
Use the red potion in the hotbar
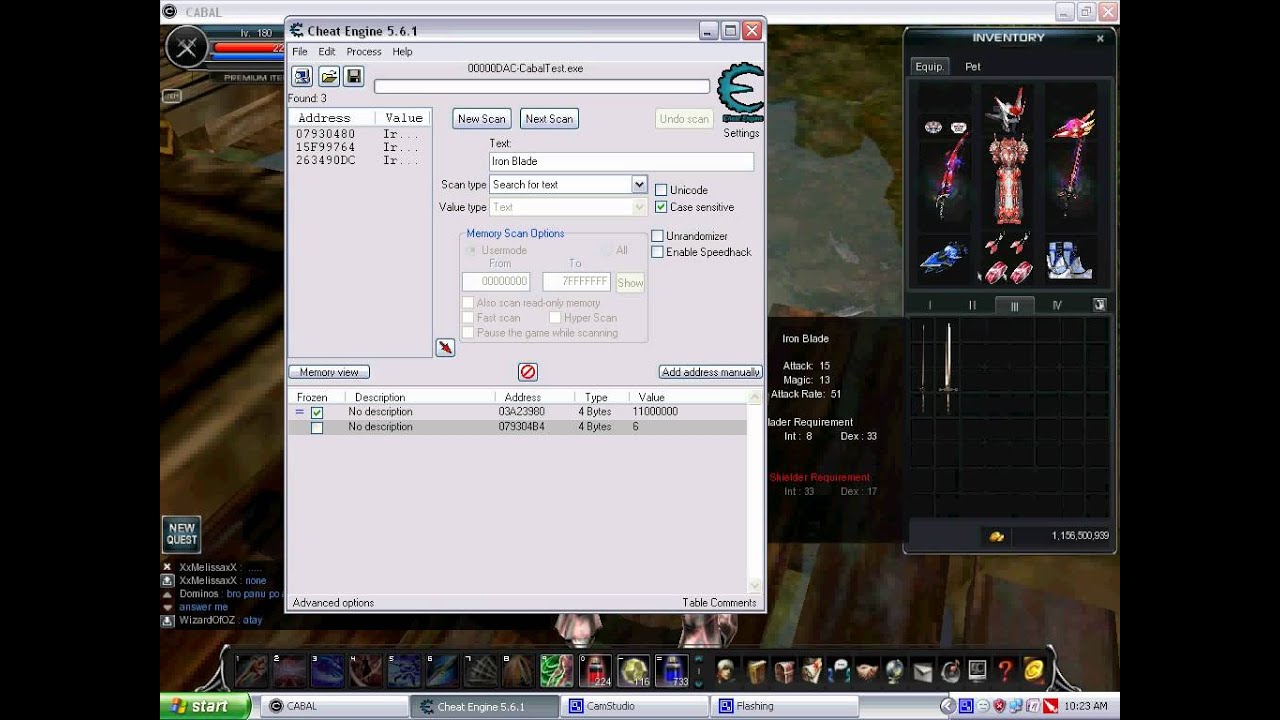point(594,669)
